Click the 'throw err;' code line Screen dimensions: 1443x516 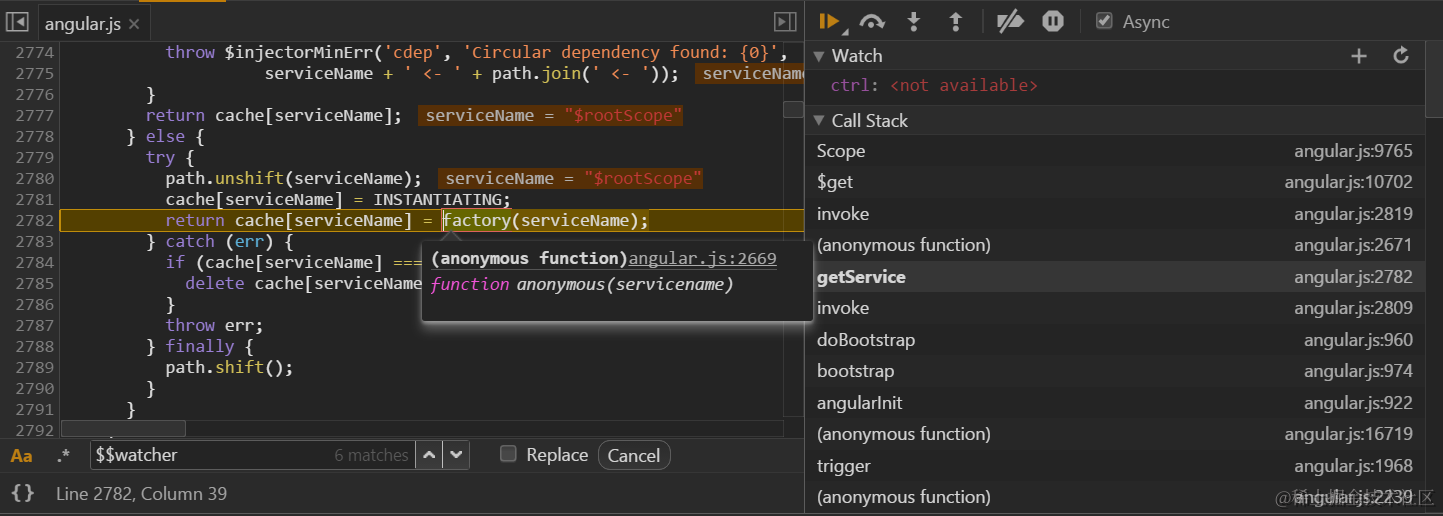tap(214, 326)
